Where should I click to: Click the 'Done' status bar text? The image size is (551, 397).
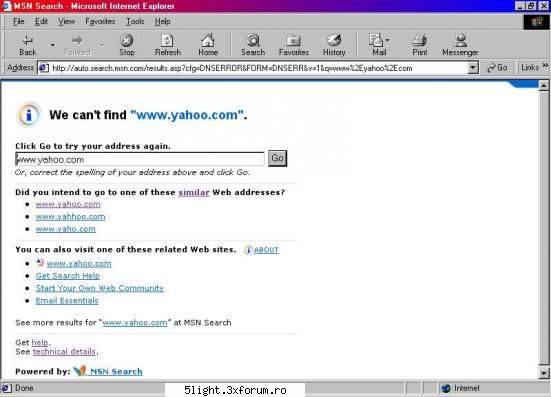[x=24, y=388]
